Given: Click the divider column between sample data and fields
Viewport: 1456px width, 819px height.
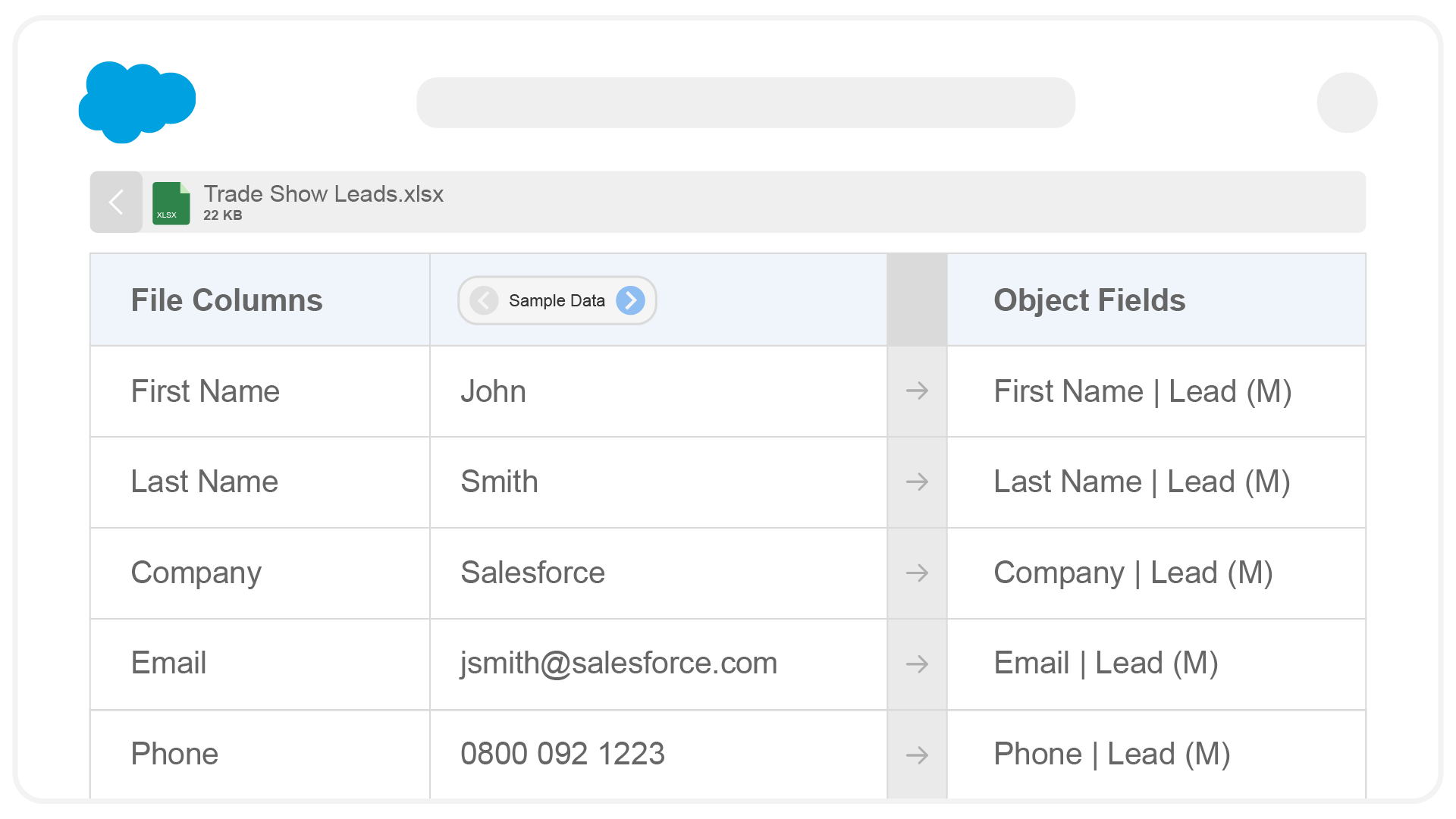Looking at the screenshot, I should tap(917, 300).
